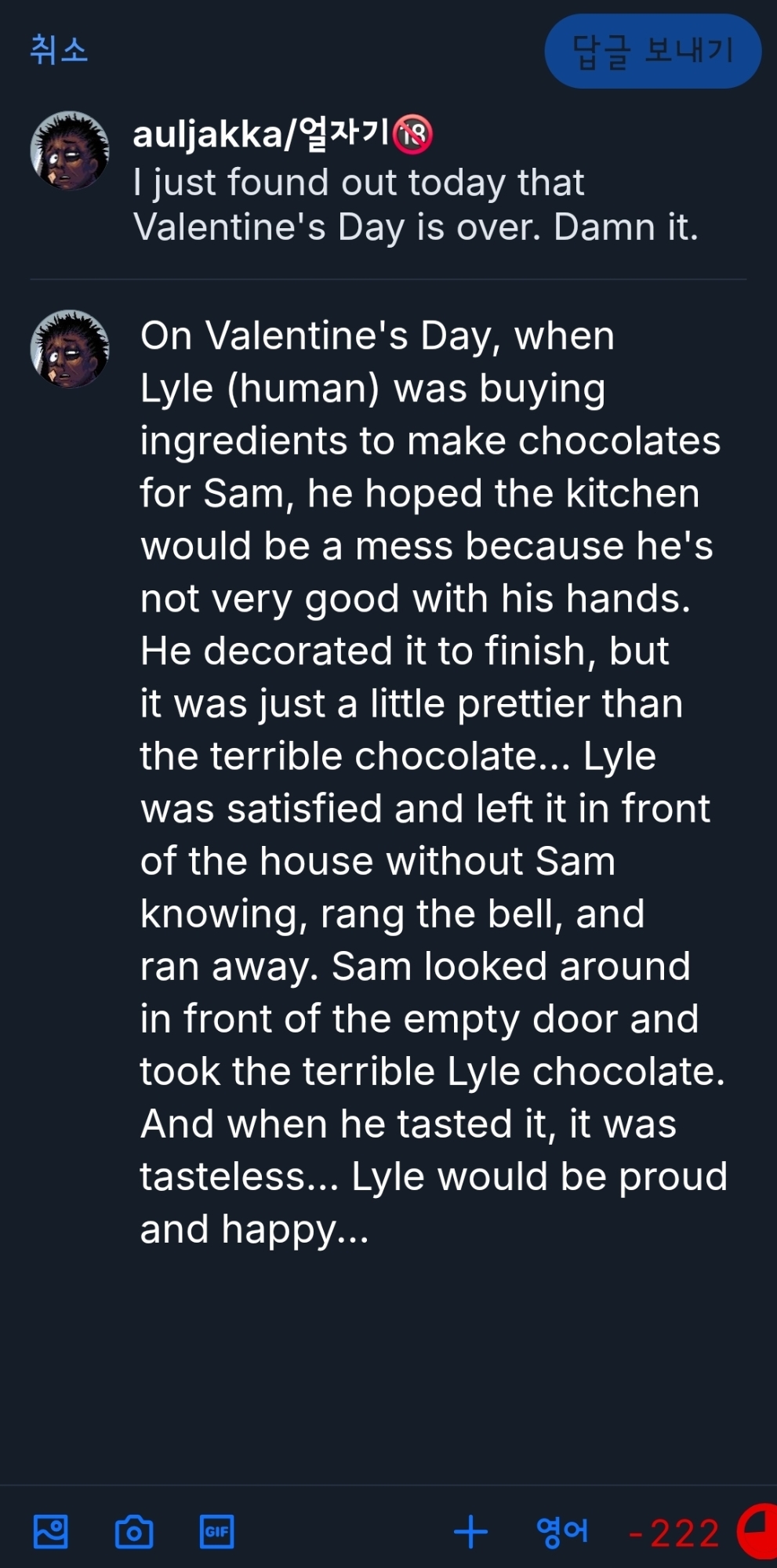The width and height of the screenshot is (777, 1568).
Task: Focus the reply text input field
Action: click(431, 782)
